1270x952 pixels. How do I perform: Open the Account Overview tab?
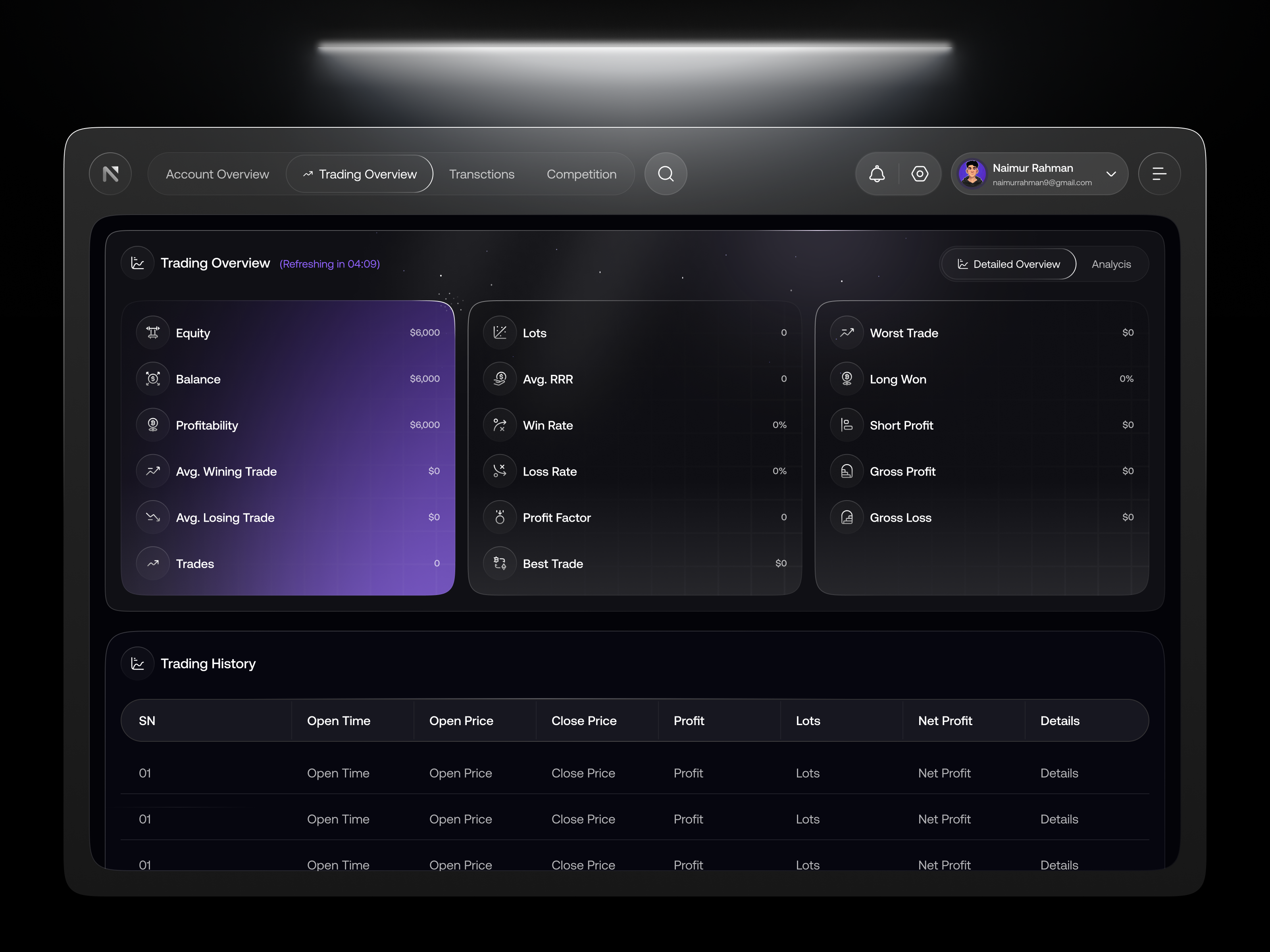coord(217,174)
